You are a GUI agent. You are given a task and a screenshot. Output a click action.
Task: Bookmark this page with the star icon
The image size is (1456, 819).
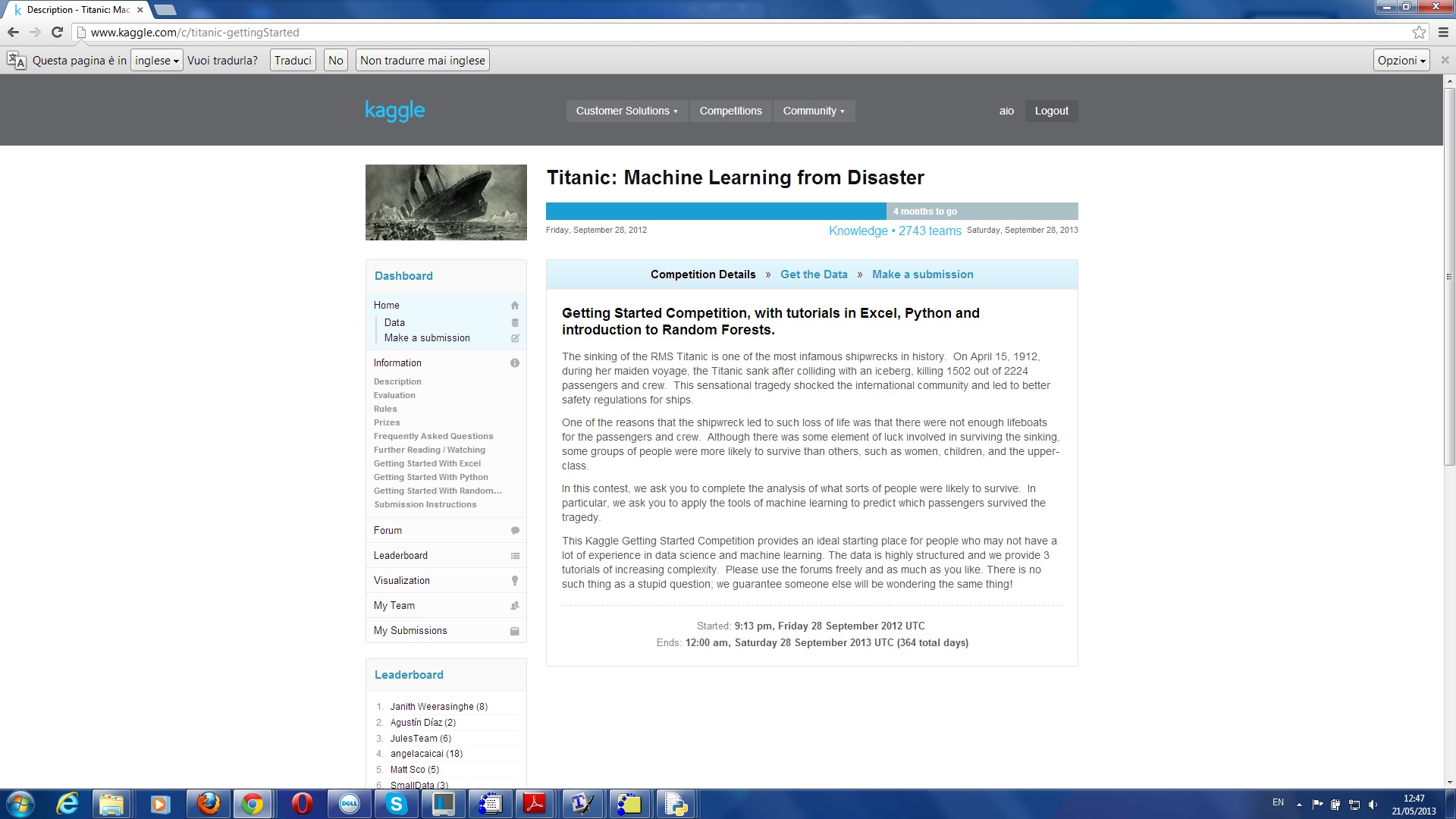tap(1419, 32)
